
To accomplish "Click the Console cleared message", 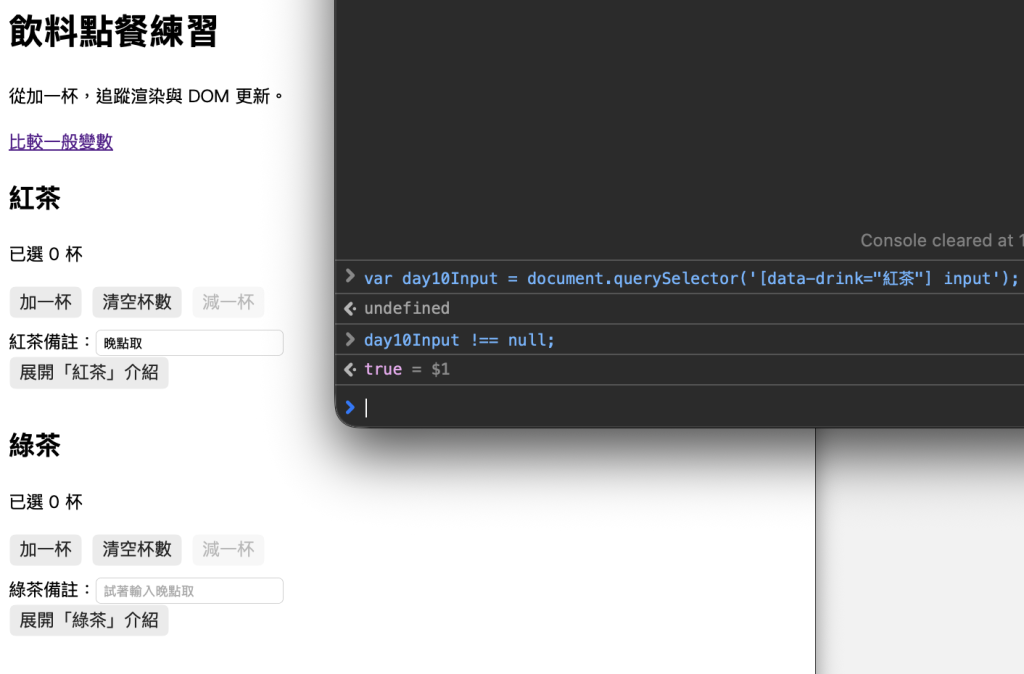I will (942, 240).
